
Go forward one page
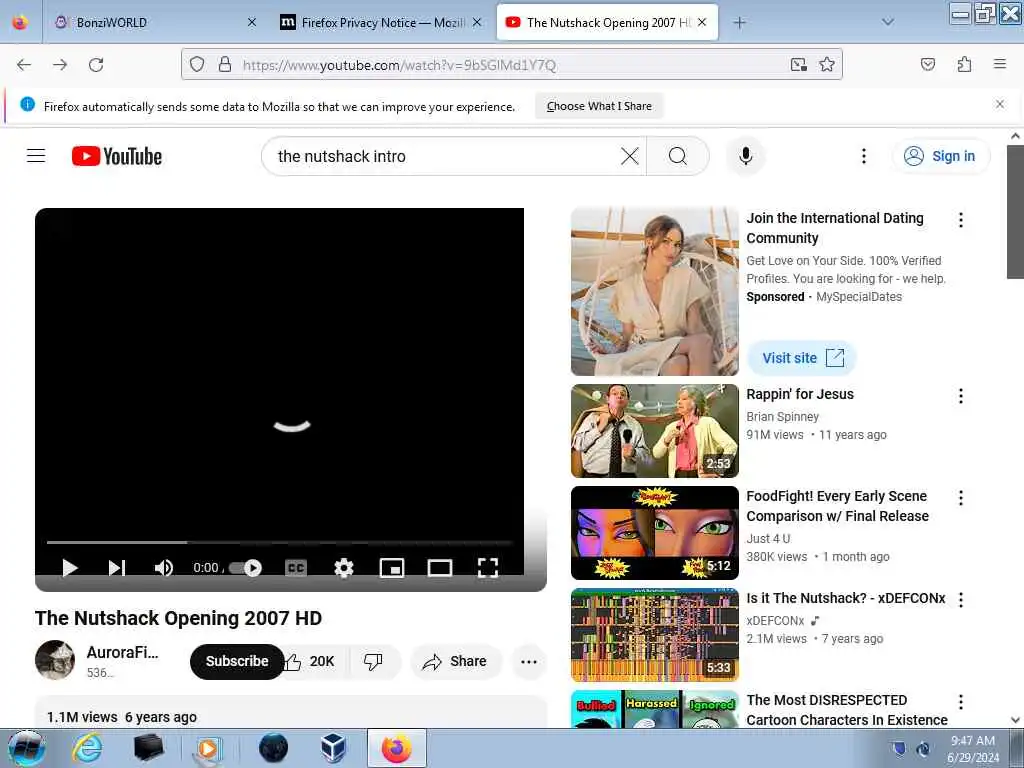[60, 65]
